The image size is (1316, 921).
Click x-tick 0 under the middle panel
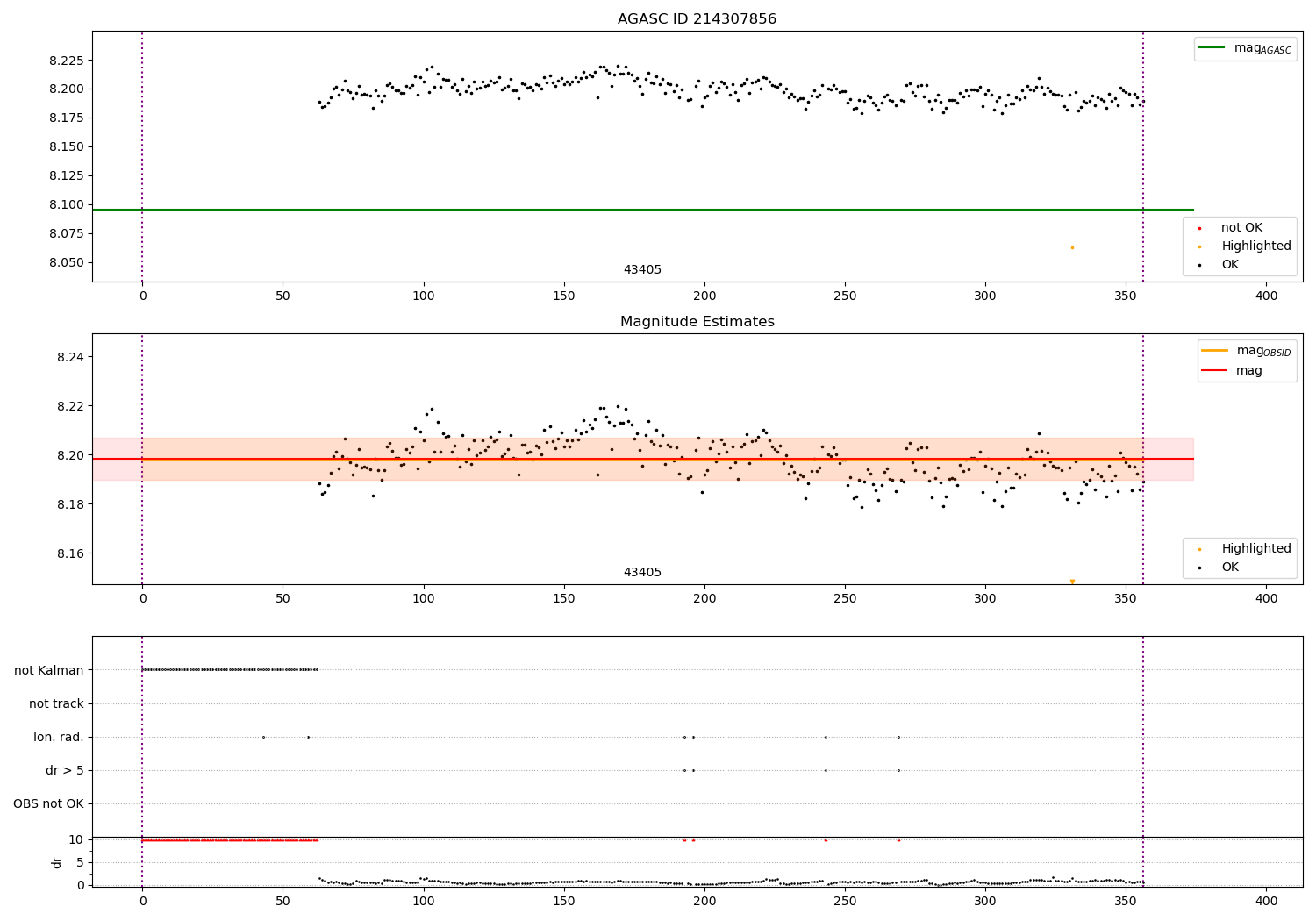(142, 599)
